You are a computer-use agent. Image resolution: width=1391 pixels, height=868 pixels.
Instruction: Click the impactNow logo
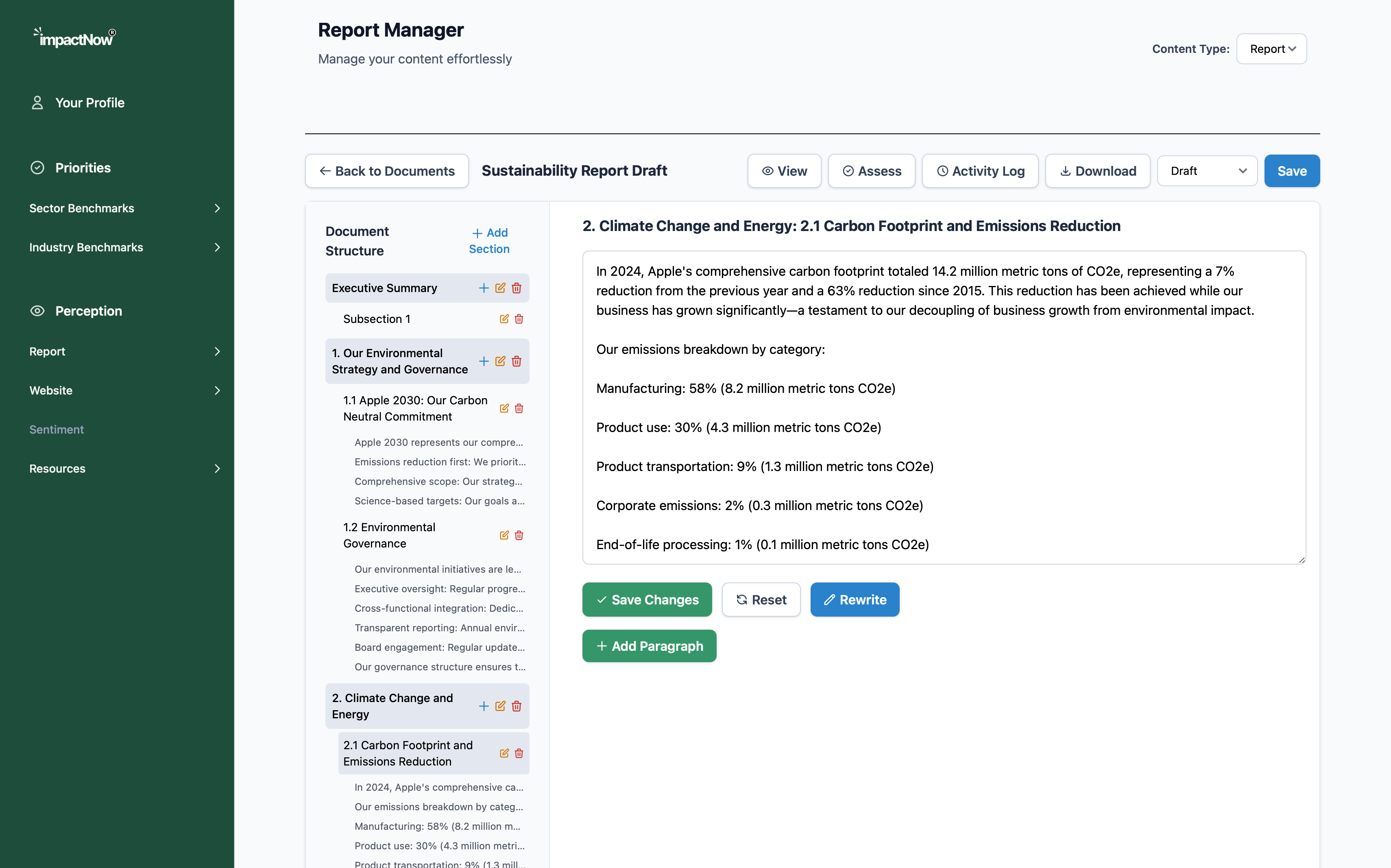click(x=74, y=37)
